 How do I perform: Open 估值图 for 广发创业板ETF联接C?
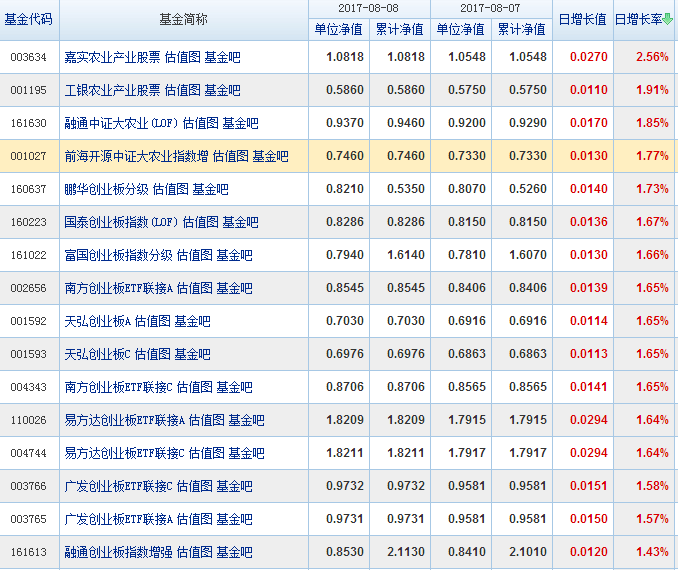click(195, 486)
